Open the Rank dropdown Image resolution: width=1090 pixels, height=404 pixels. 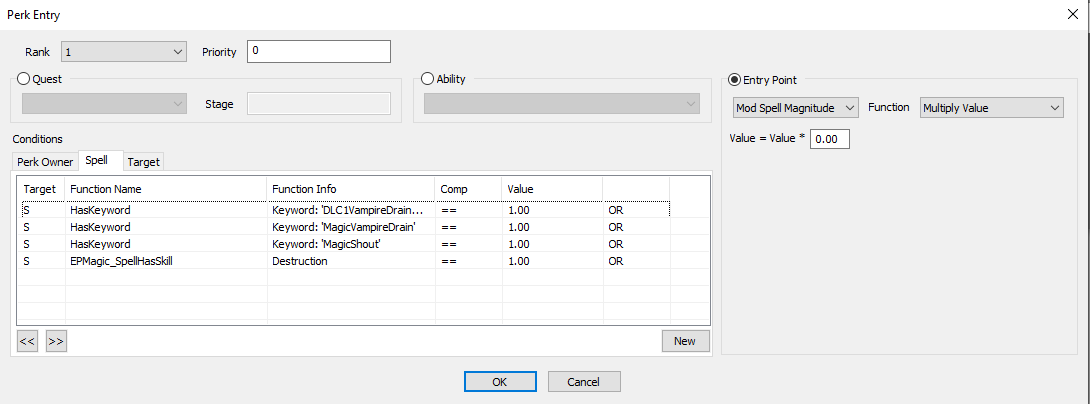[124, 51]
